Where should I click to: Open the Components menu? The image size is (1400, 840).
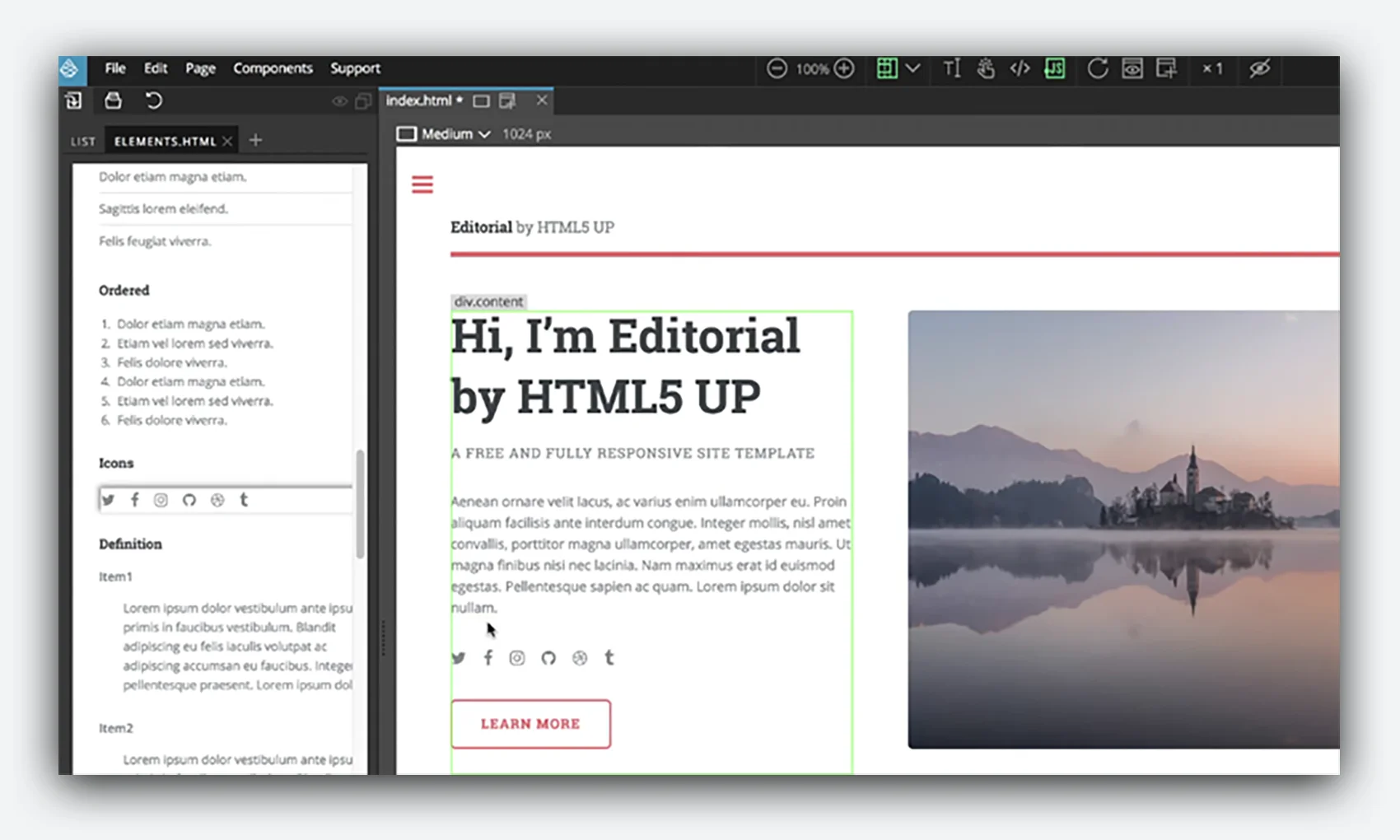pos(273,68)
